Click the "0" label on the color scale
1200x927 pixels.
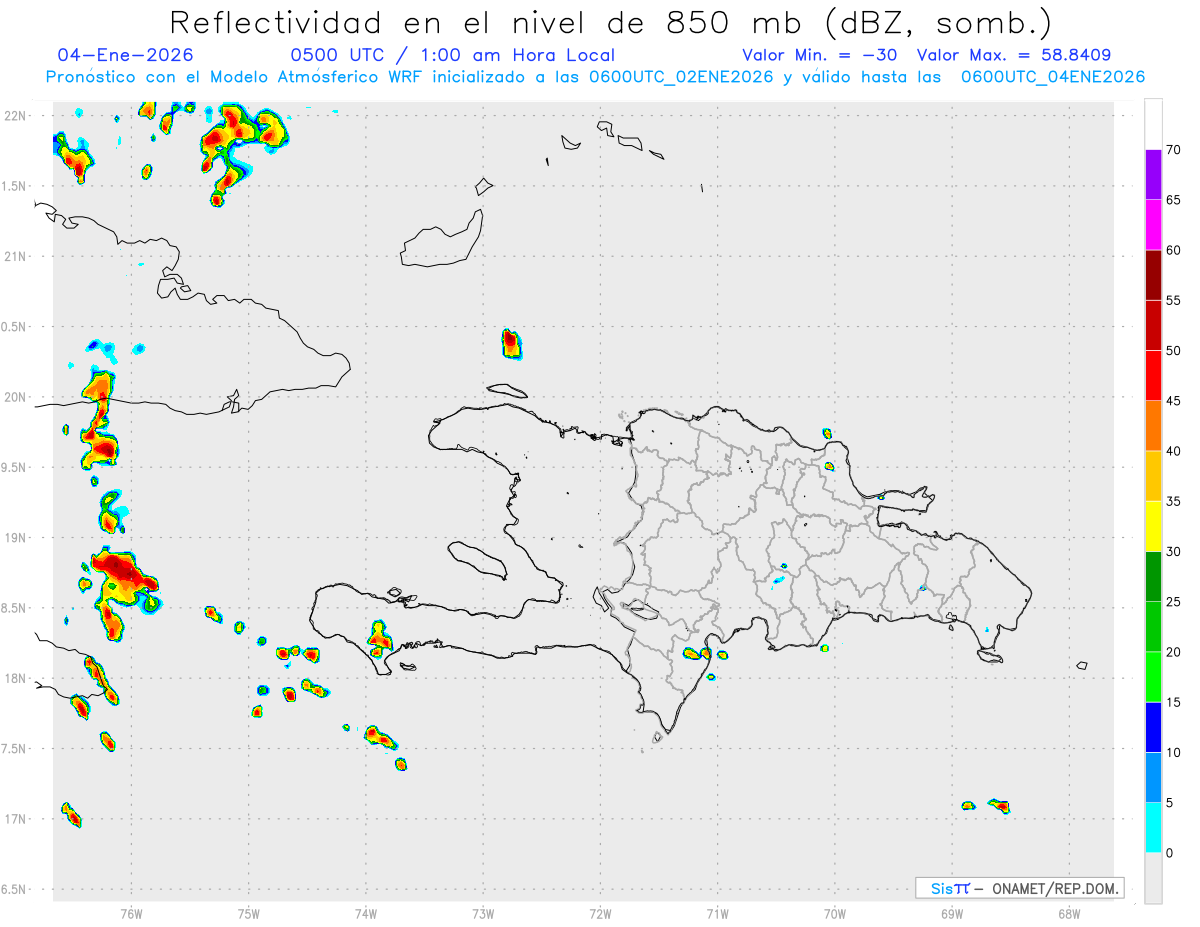pos(1169,853)
